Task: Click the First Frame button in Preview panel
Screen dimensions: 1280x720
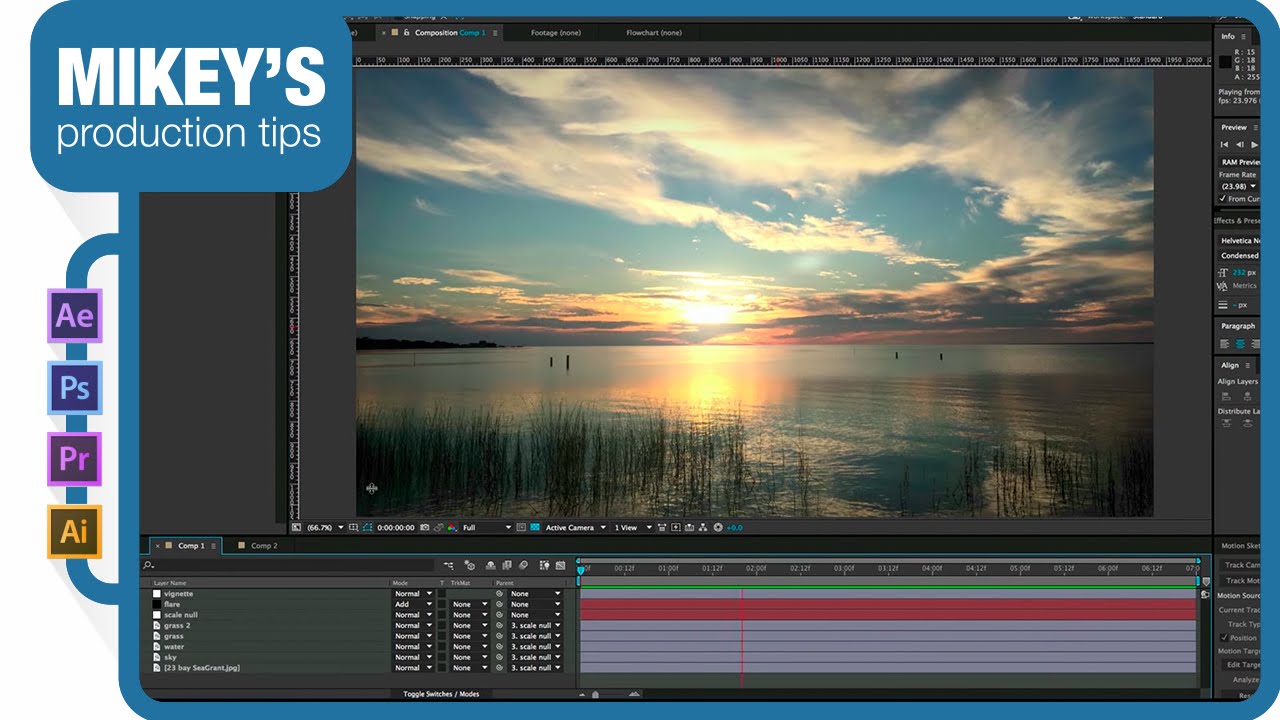Action: [x=1224, y=145]
